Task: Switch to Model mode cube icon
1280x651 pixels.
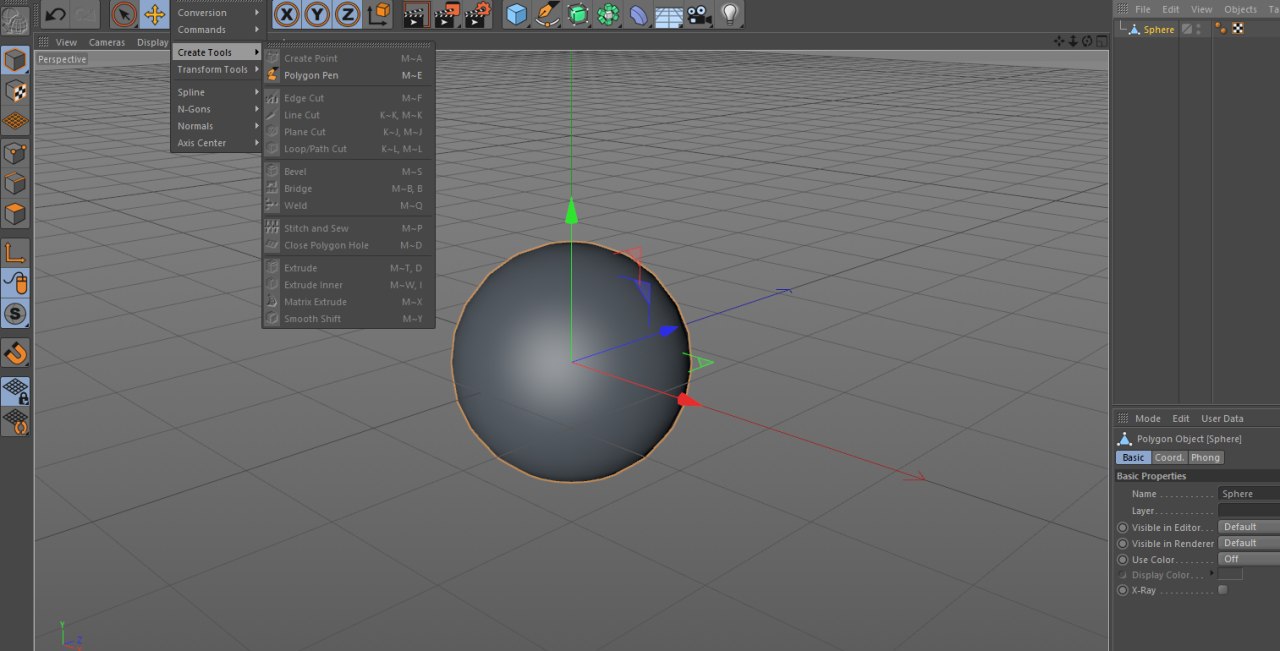Action: [x=15, y=60]
